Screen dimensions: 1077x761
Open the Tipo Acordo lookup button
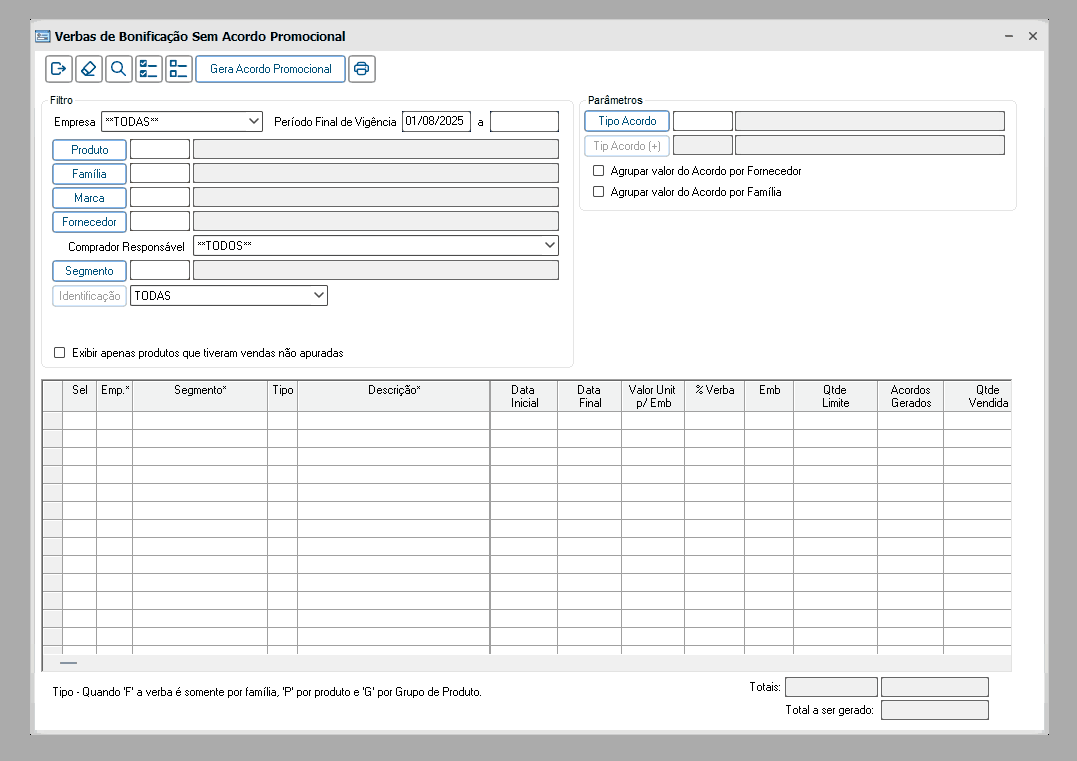click(x=627, y=121)
